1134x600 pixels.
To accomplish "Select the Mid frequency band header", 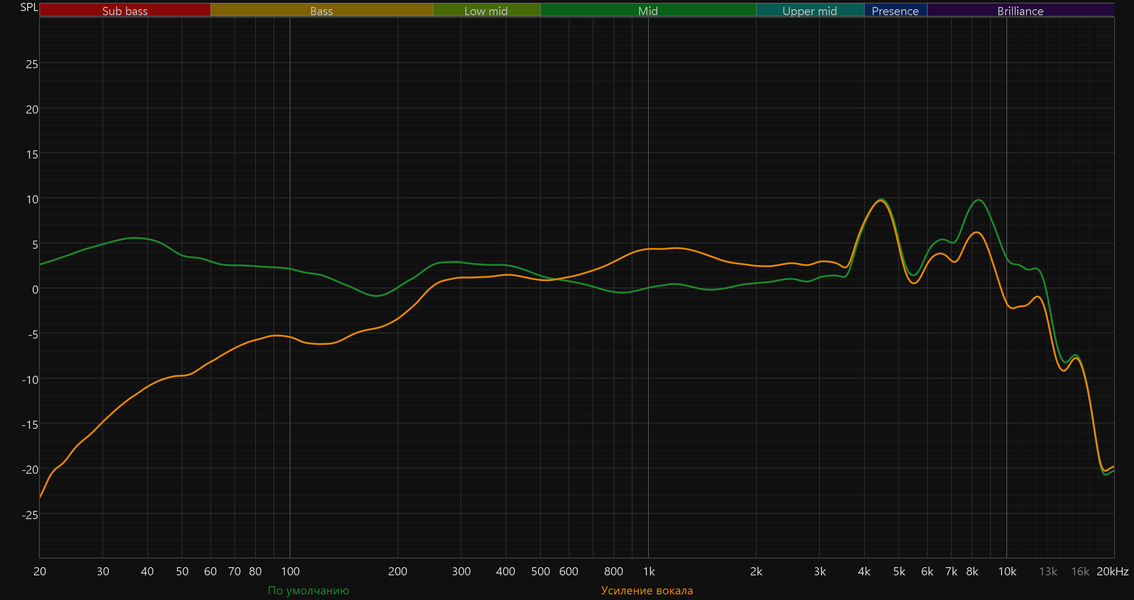I will coord(648,11).
